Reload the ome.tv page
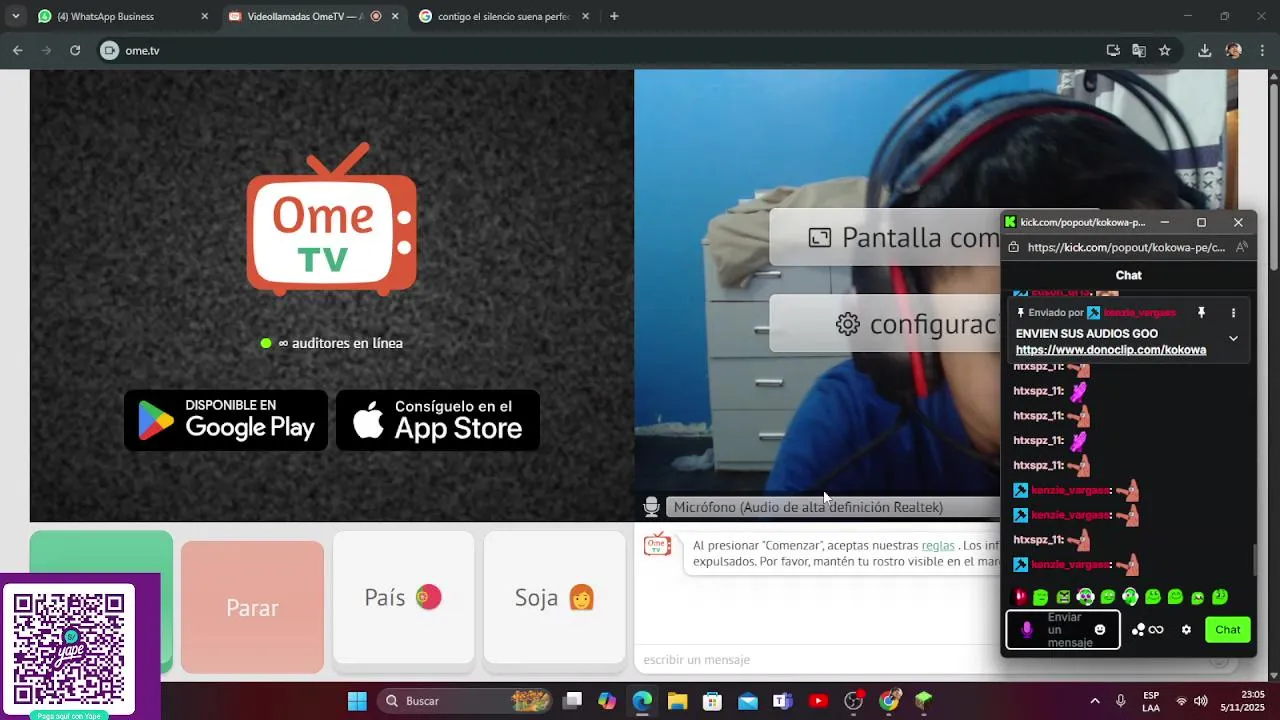 click(x=75, y=50)
